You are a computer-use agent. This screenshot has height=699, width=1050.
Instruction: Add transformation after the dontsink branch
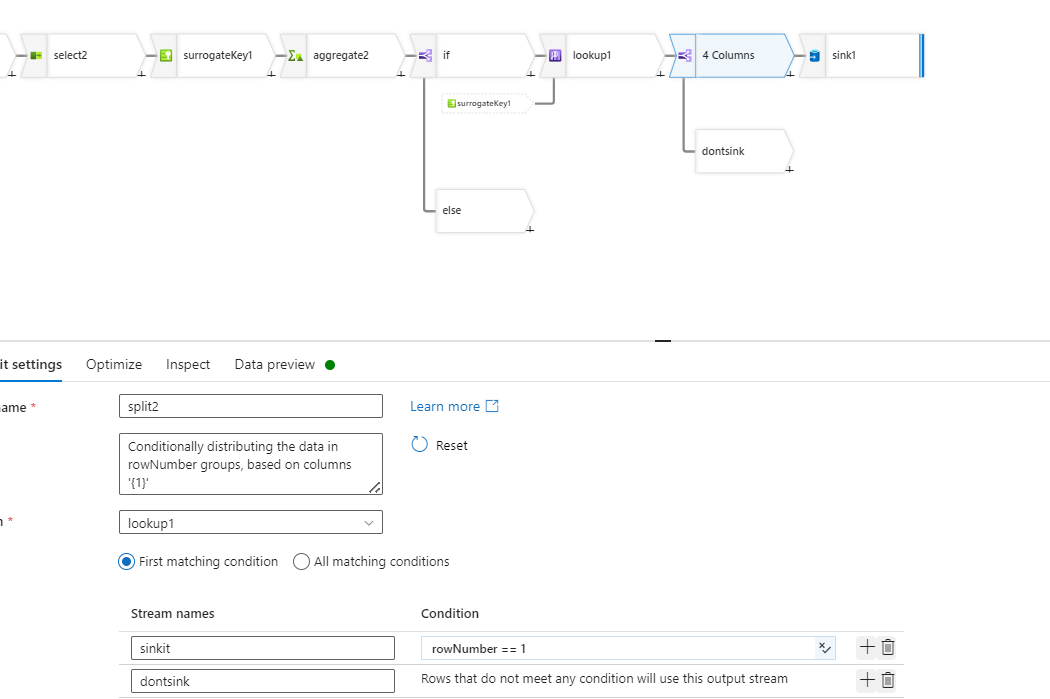pyautogui.click(x=789, y=169)
